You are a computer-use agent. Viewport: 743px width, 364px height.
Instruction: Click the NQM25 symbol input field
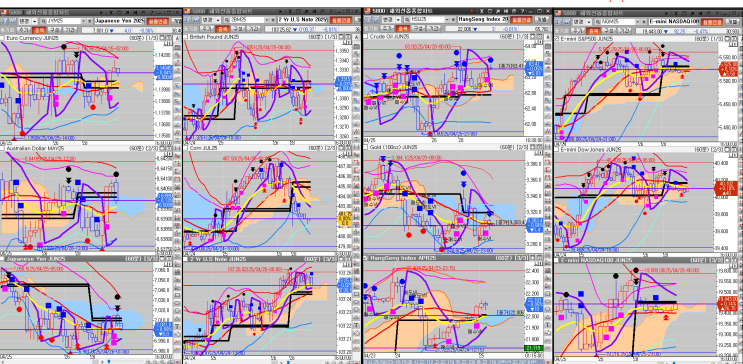(618, 22)
